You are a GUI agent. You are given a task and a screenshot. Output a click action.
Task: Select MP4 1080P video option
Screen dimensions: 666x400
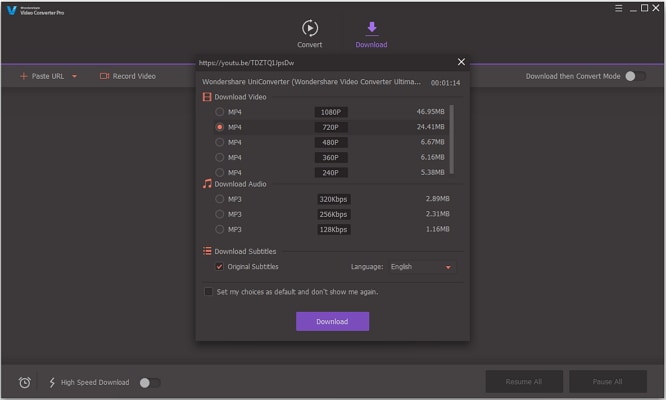pyautogui.click(x=220, y=112)
